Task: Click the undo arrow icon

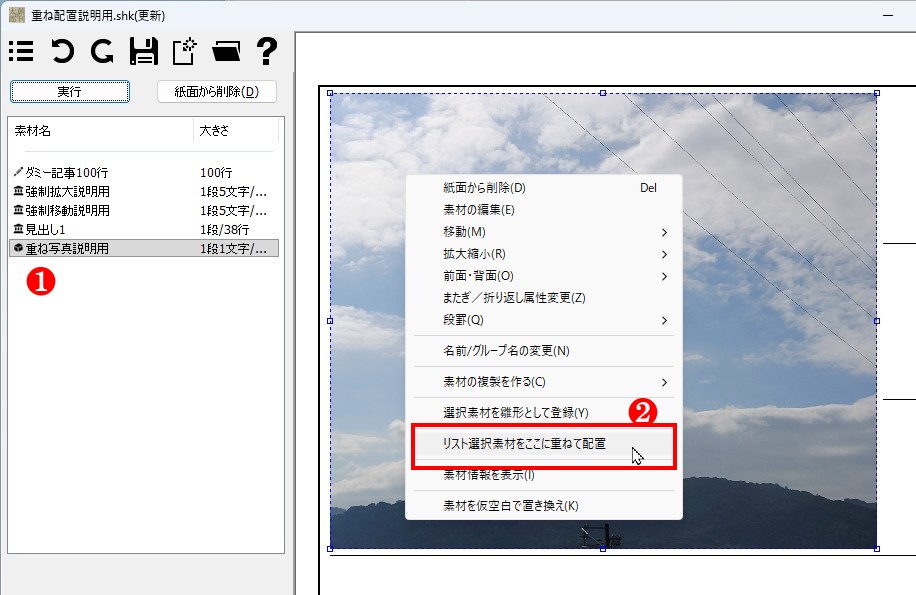Action: tap(62, 51)
